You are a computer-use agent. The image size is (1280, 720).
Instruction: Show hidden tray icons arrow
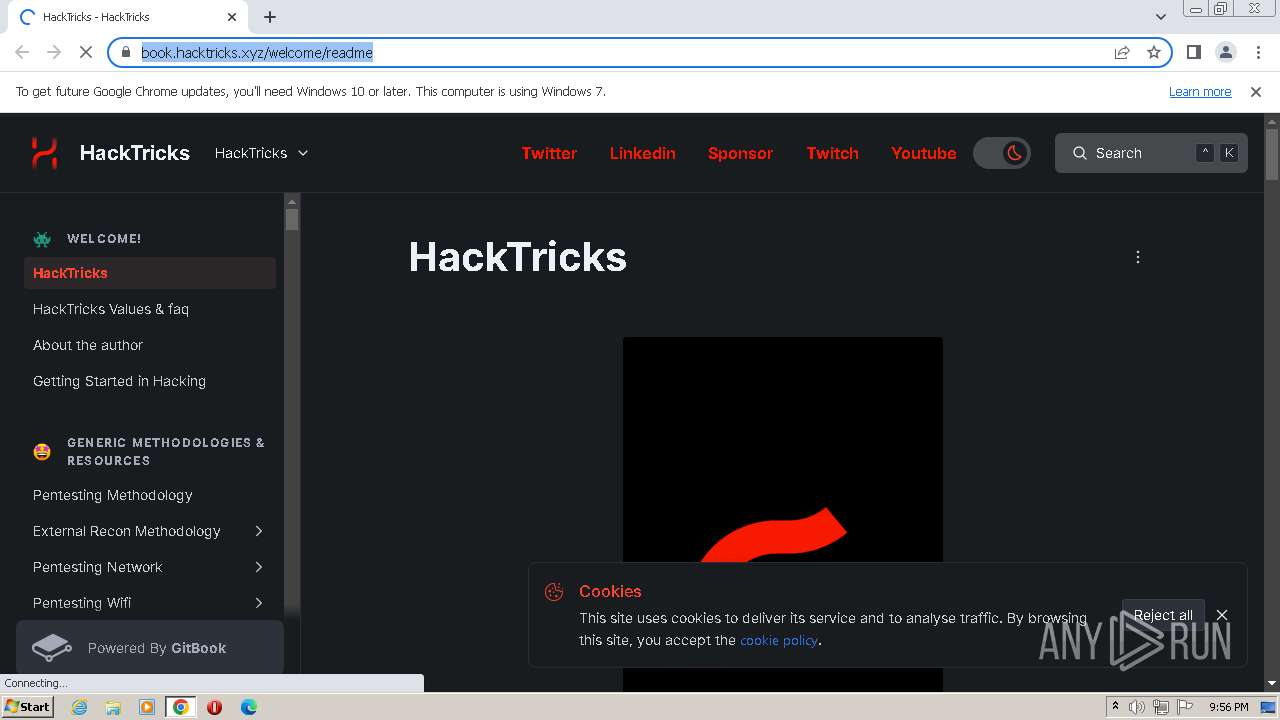(x=1115, y=707)
